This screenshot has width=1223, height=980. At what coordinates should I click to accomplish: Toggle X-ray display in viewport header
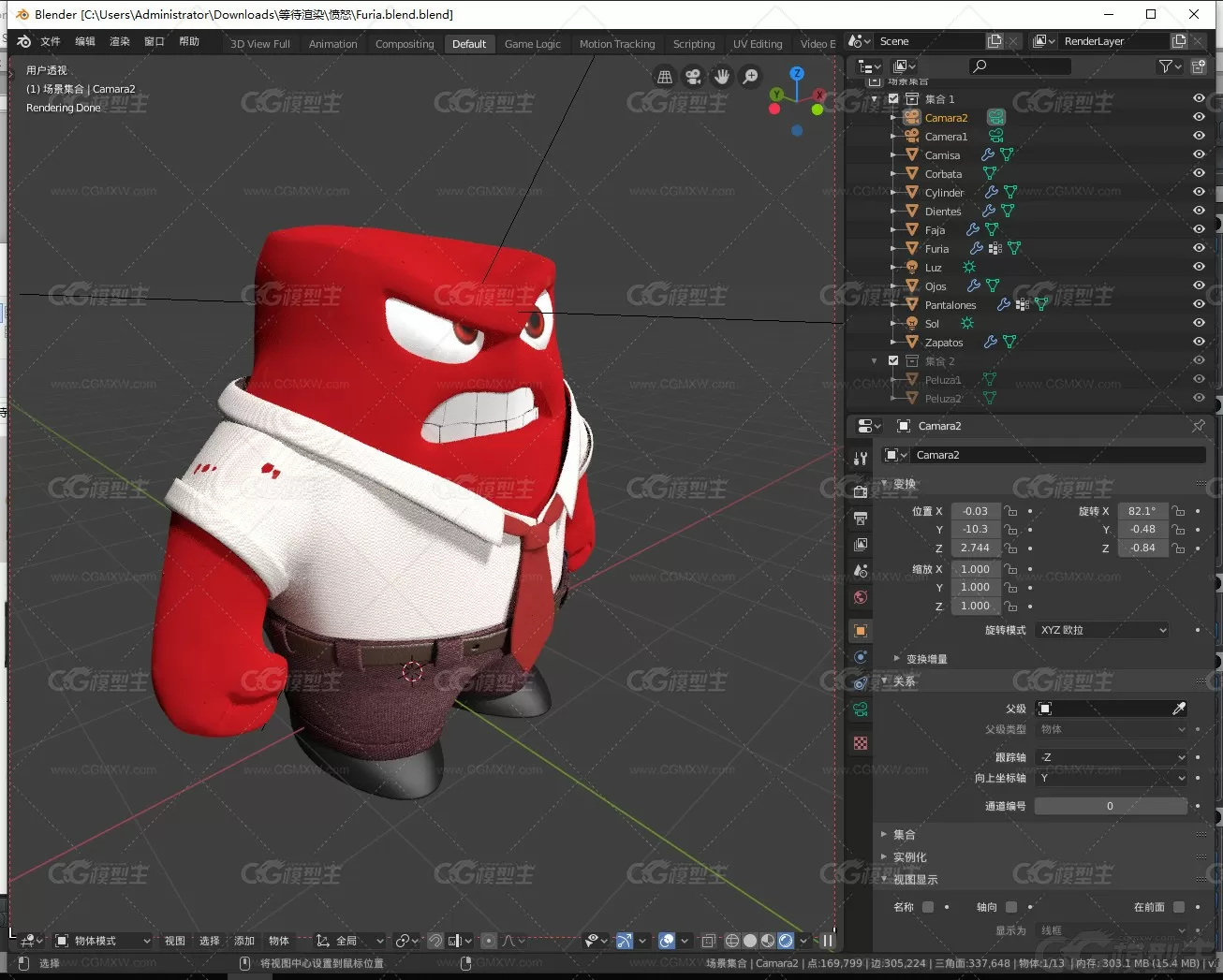[709, 941]
